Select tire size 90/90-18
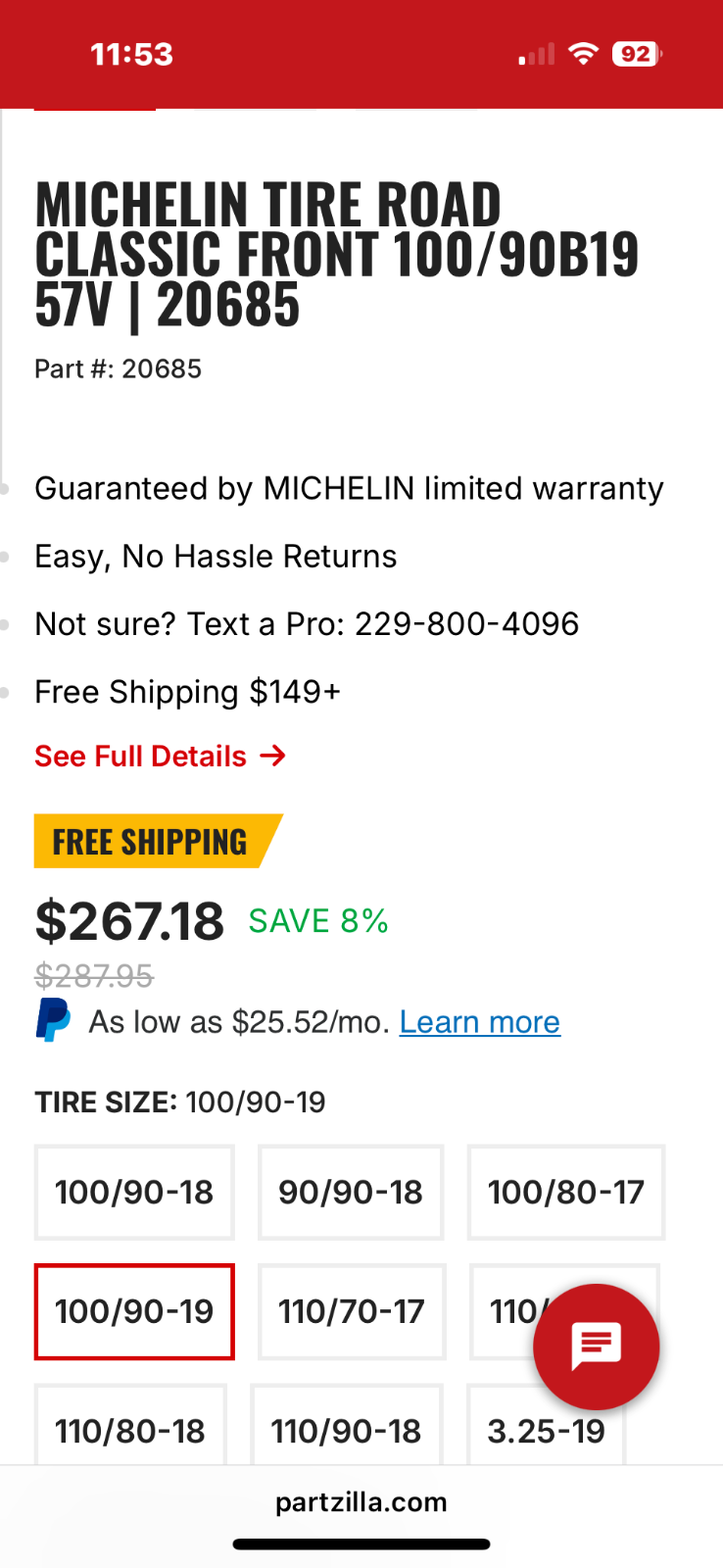 coord(351,1192)
